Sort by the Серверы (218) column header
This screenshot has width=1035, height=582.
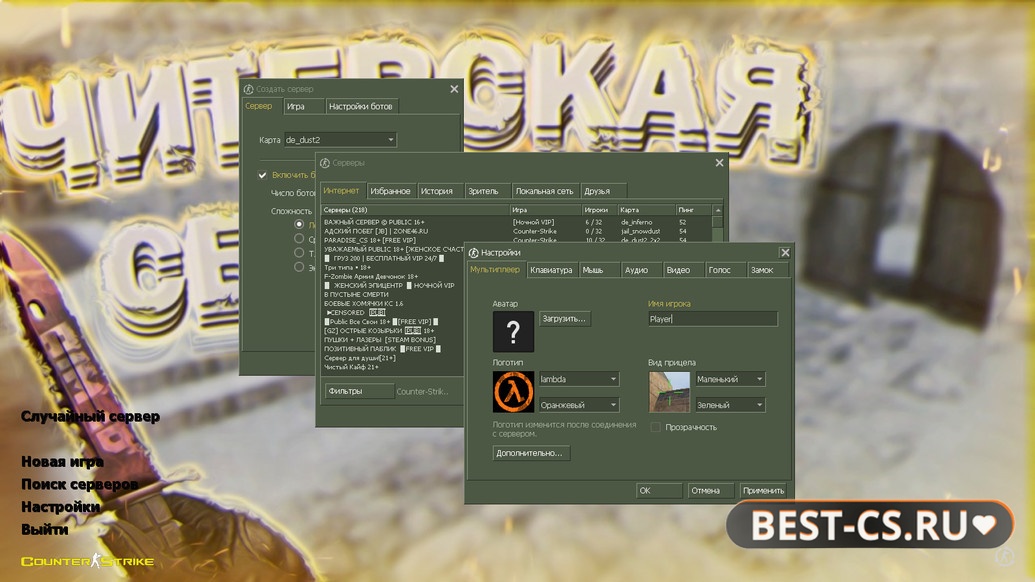(x=415, y=210)
